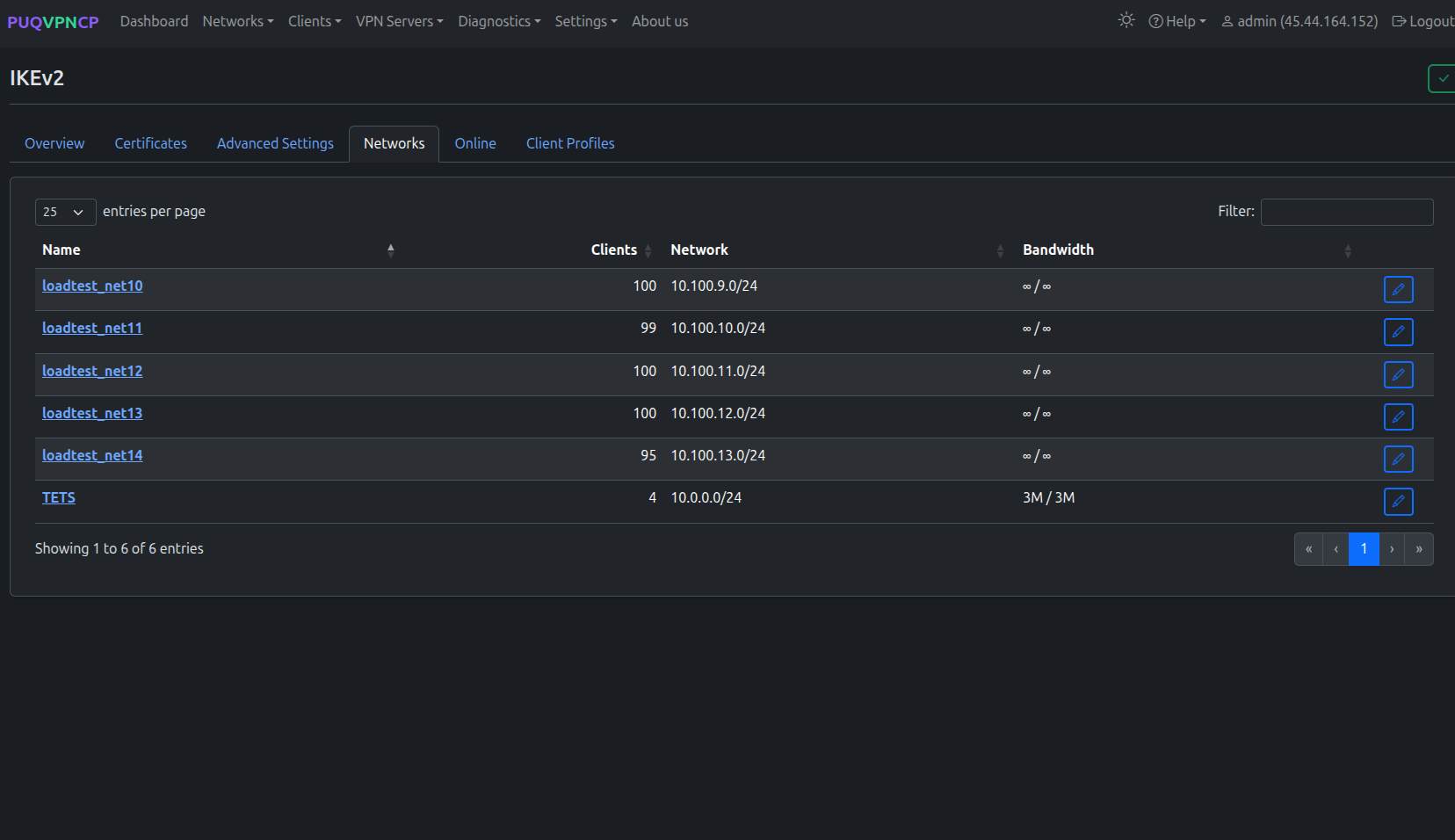1455x840 pixels.
Task: Open the loadtest_net10 link
Action: (x=92, y=286)
